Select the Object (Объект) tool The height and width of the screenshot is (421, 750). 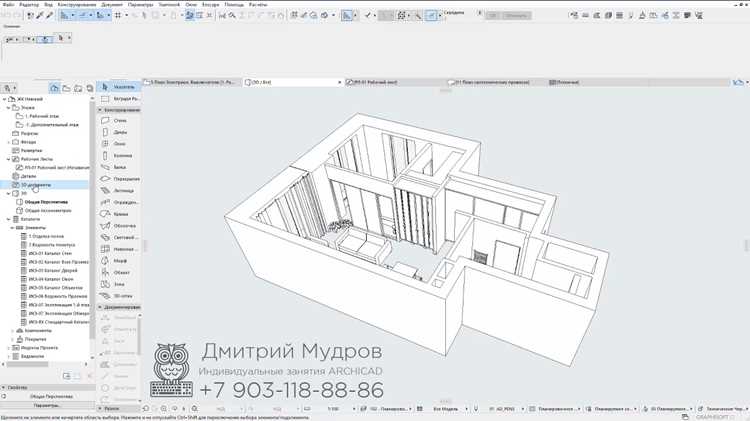click(x=119, y=273)
